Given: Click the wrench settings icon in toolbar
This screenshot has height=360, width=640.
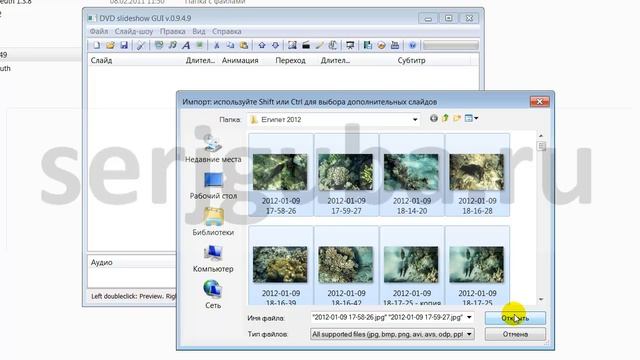Looking at the screenshot, I should click(x=141, y=45).
